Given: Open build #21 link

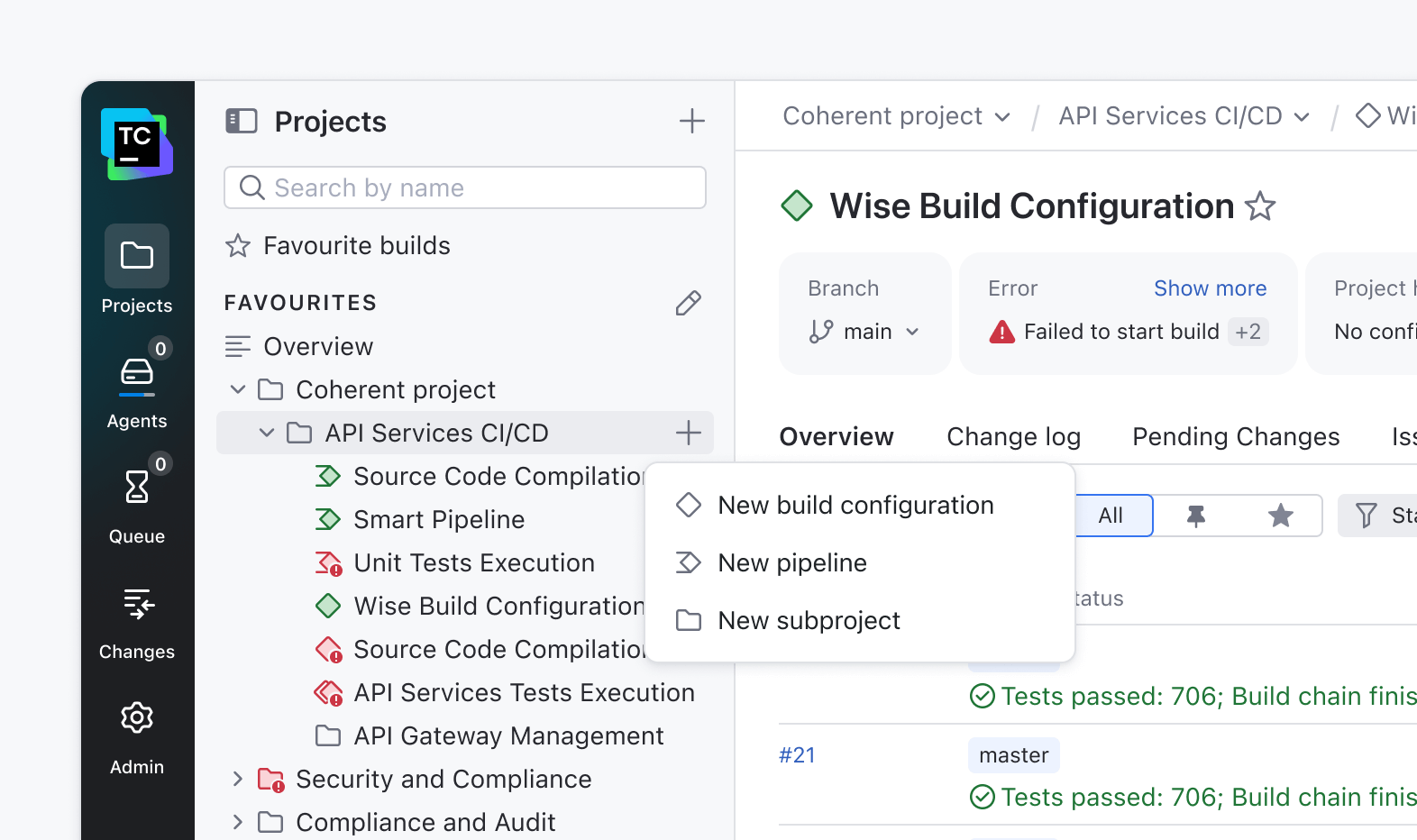Looking at the screenshot, I should click(x=797, y=755).
